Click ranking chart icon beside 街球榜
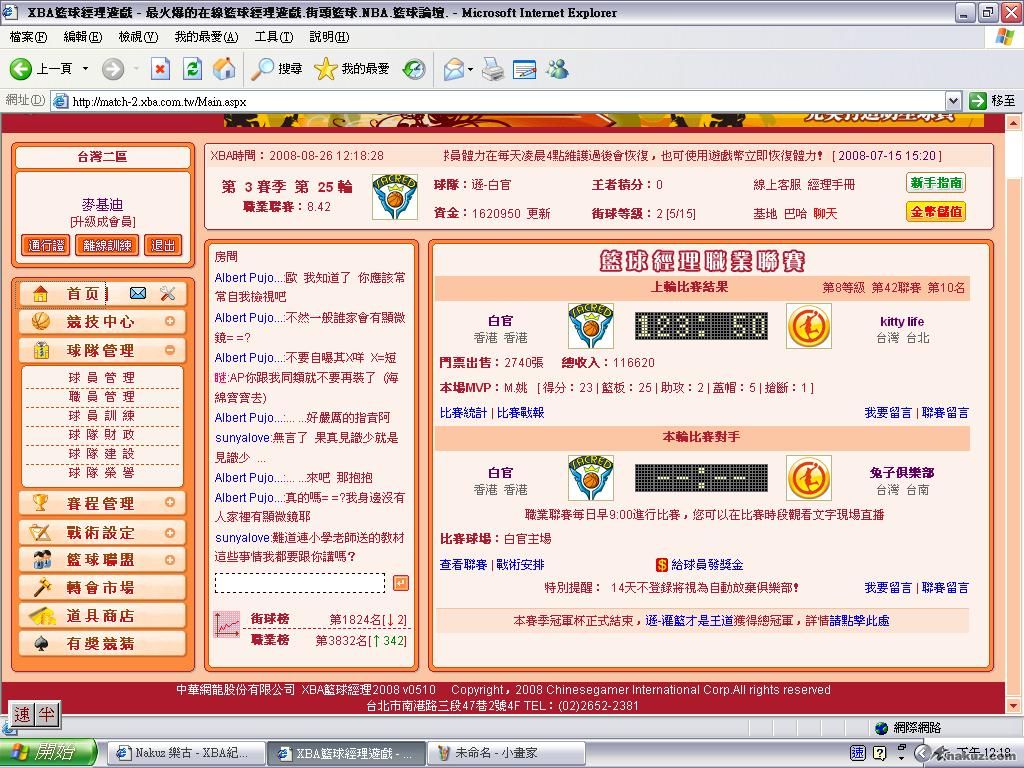Image resolution: width=1024 pixels, height=768 pixels. coord(227,624)
